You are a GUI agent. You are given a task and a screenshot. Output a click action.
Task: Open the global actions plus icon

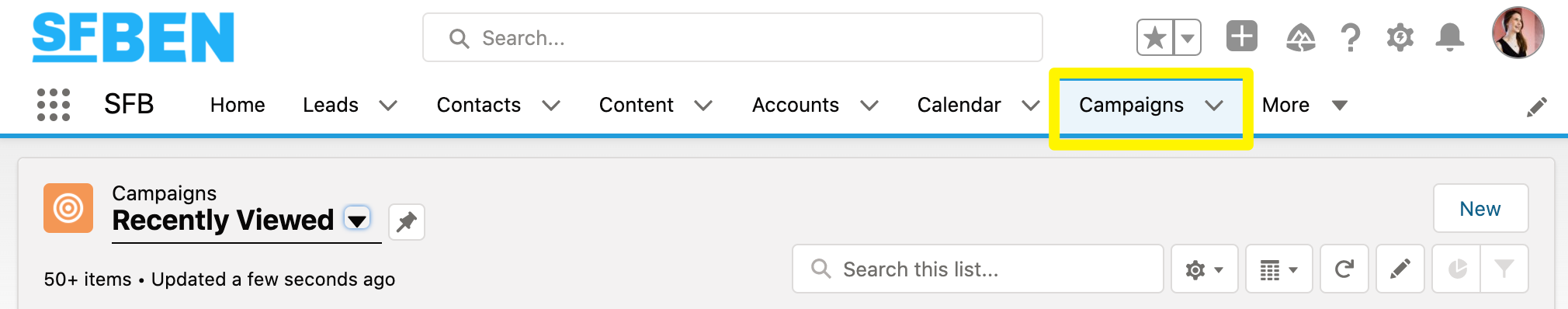1242,36
